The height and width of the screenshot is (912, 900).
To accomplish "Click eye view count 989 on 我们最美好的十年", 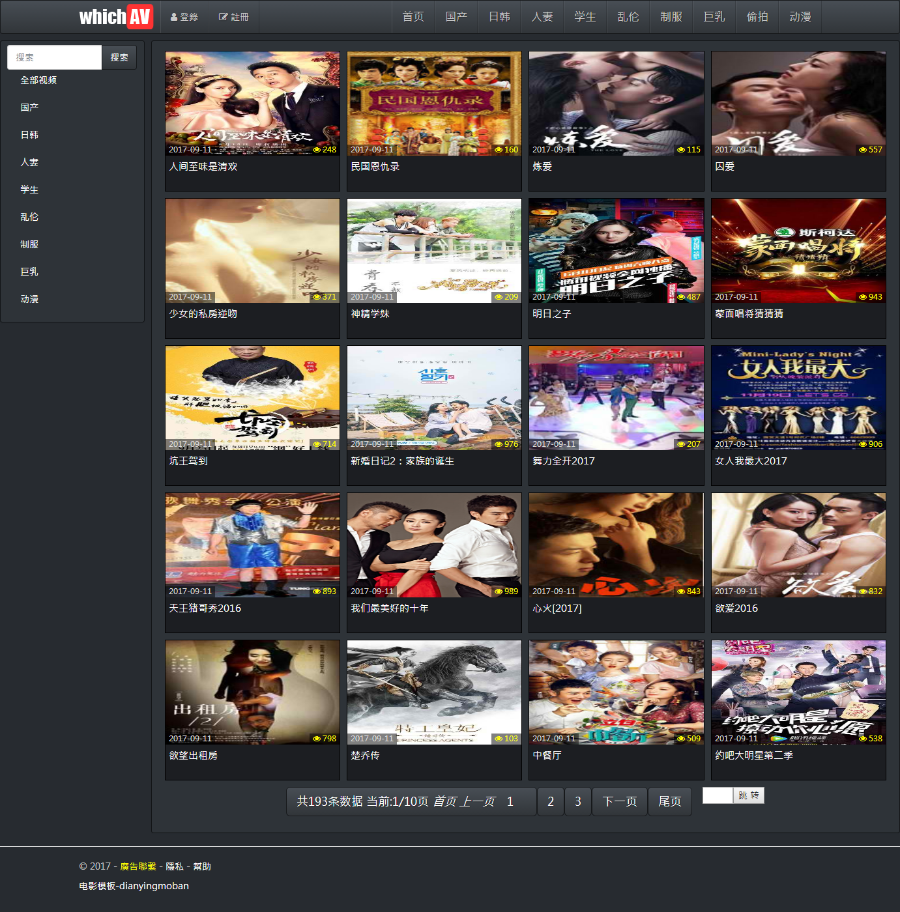I will [506, 591].
